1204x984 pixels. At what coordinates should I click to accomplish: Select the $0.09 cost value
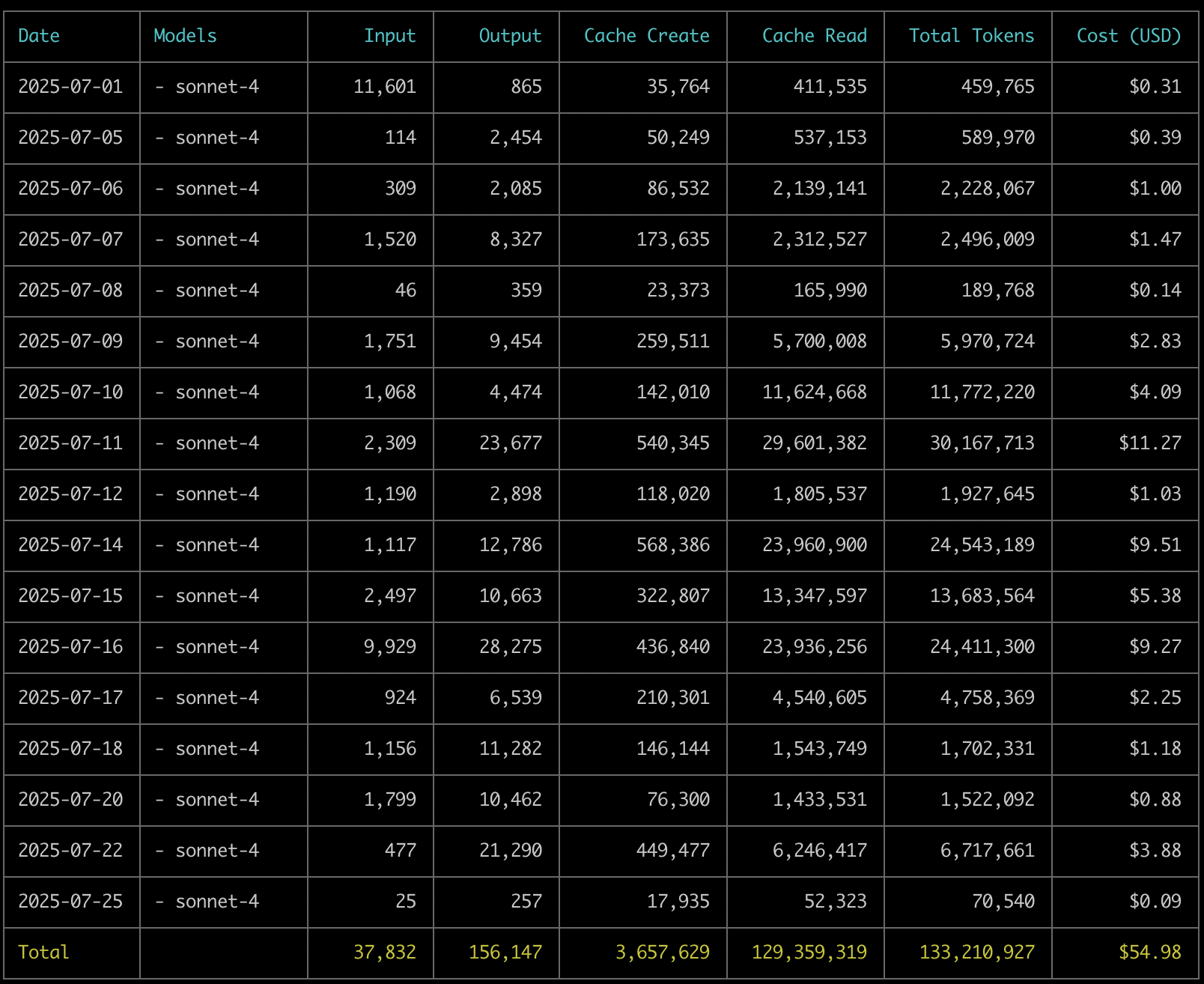1155,902
